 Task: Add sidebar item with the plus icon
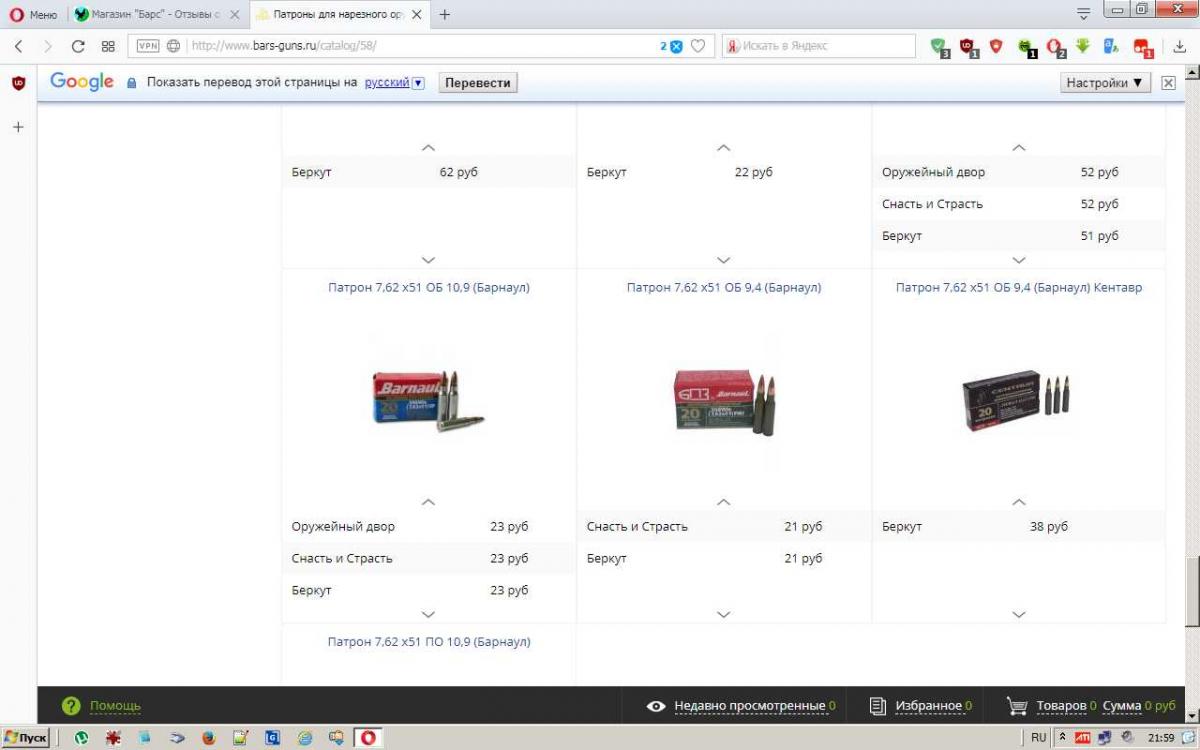pyautogui.click(x=18, y=127)
